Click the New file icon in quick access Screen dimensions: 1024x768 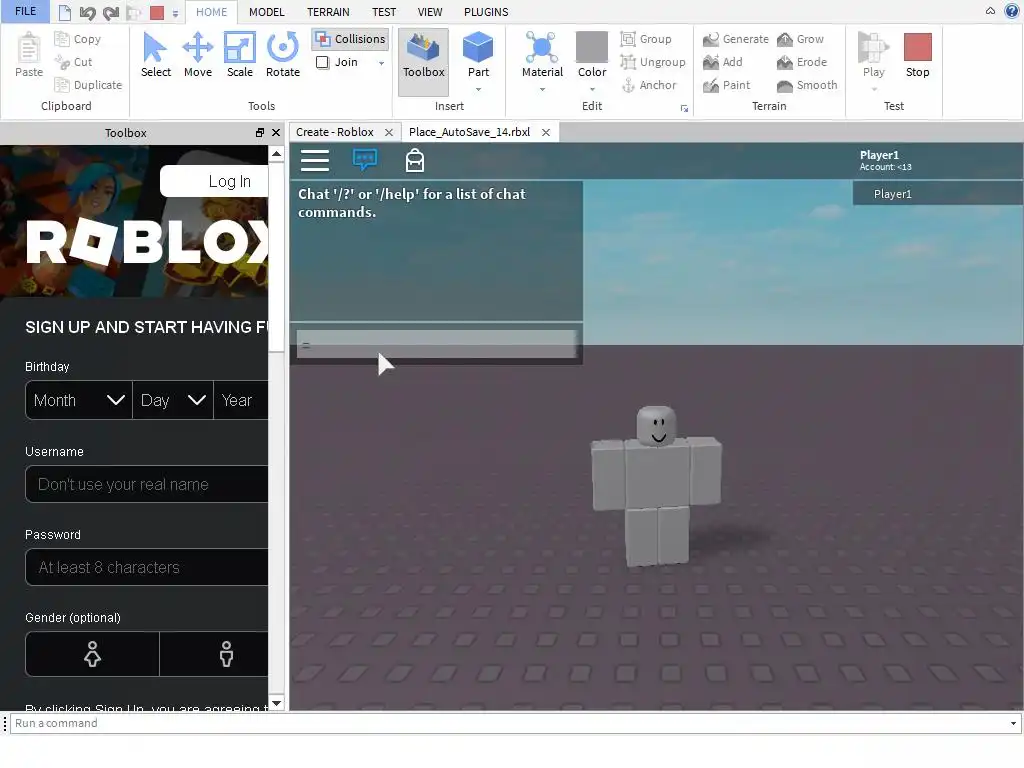pyautogui.click(x=65, y=12)
